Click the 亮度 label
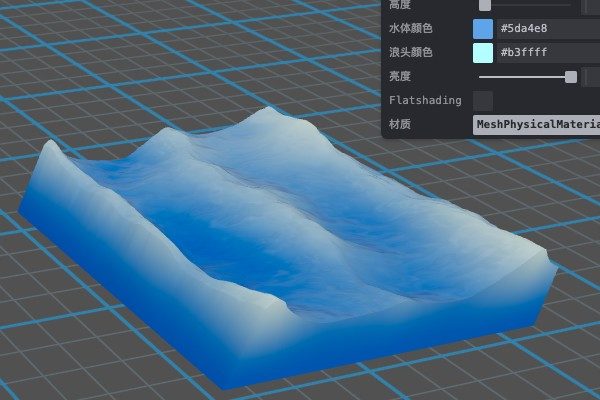This screenshot has width=600, height=400. [x=400, y=77]
